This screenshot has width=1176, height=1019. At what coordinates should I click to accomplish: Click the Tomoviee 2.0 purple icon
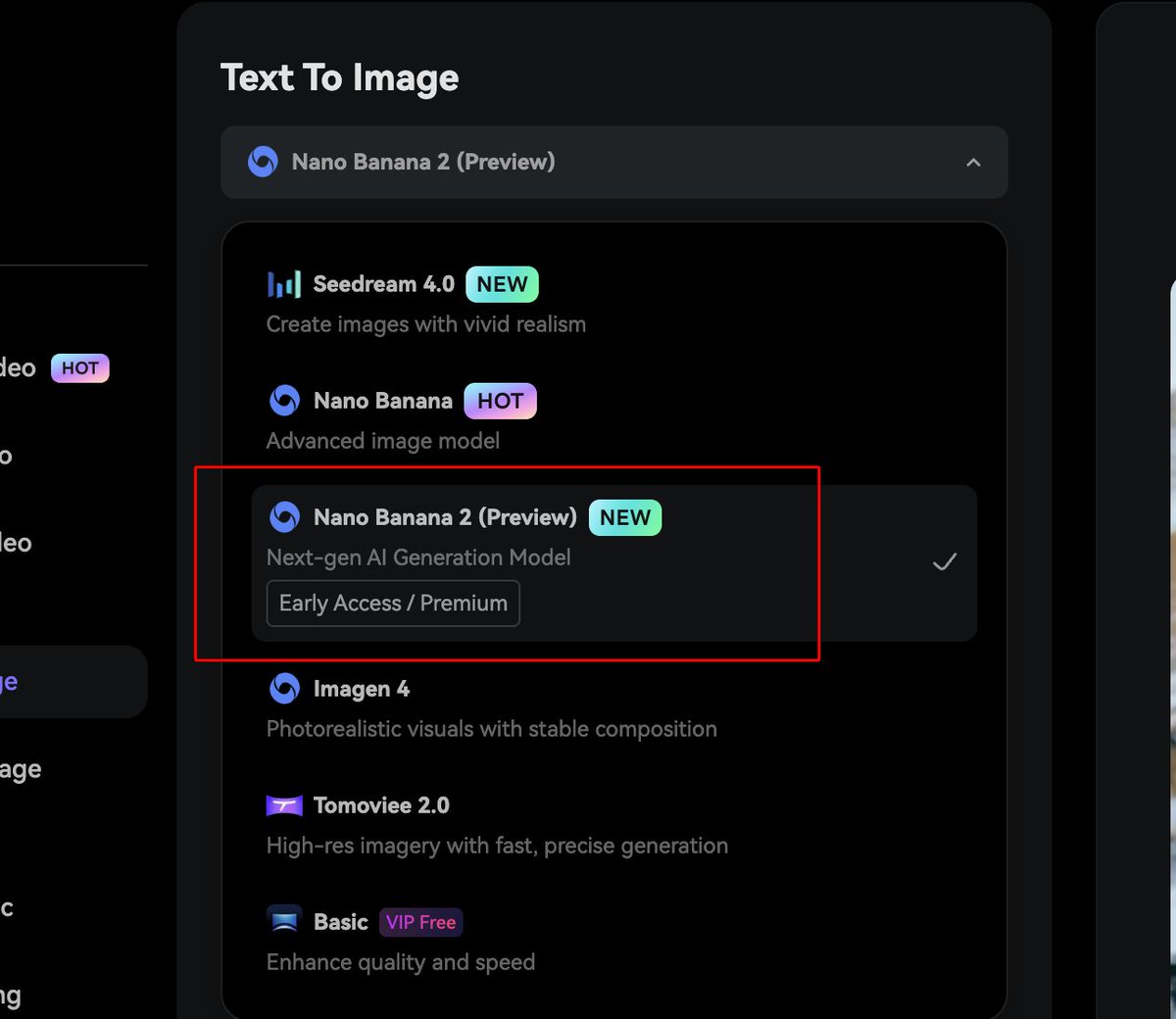[284, 805]
